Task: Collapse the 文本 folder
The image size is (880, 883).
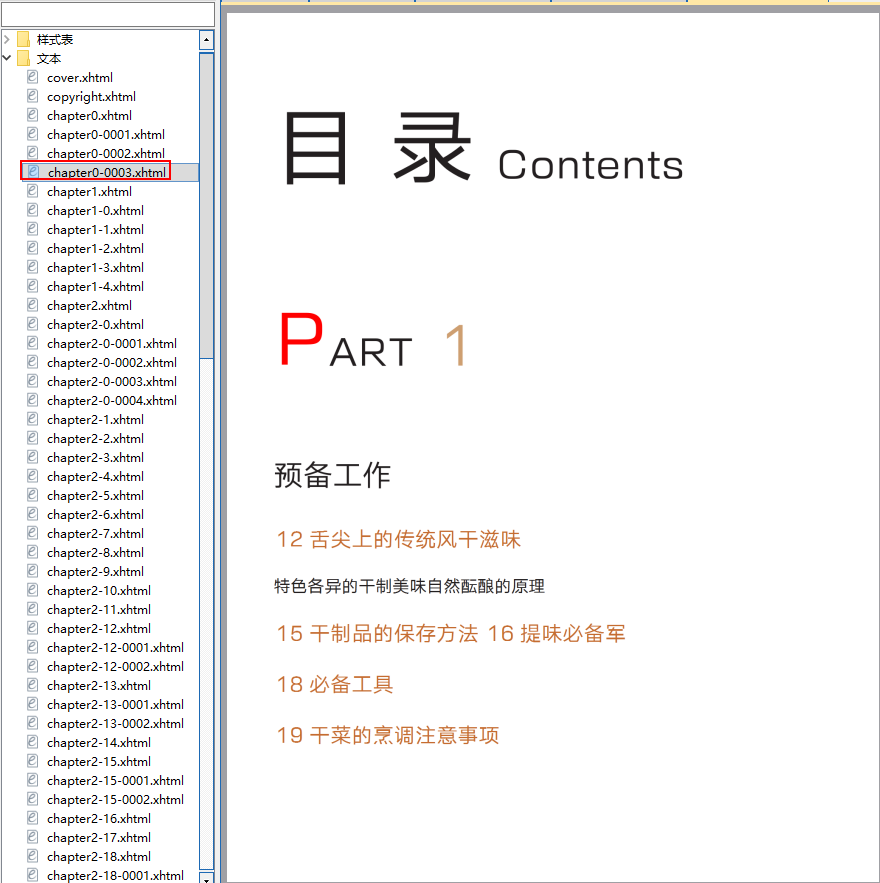Action: click(x=7, y=58)
